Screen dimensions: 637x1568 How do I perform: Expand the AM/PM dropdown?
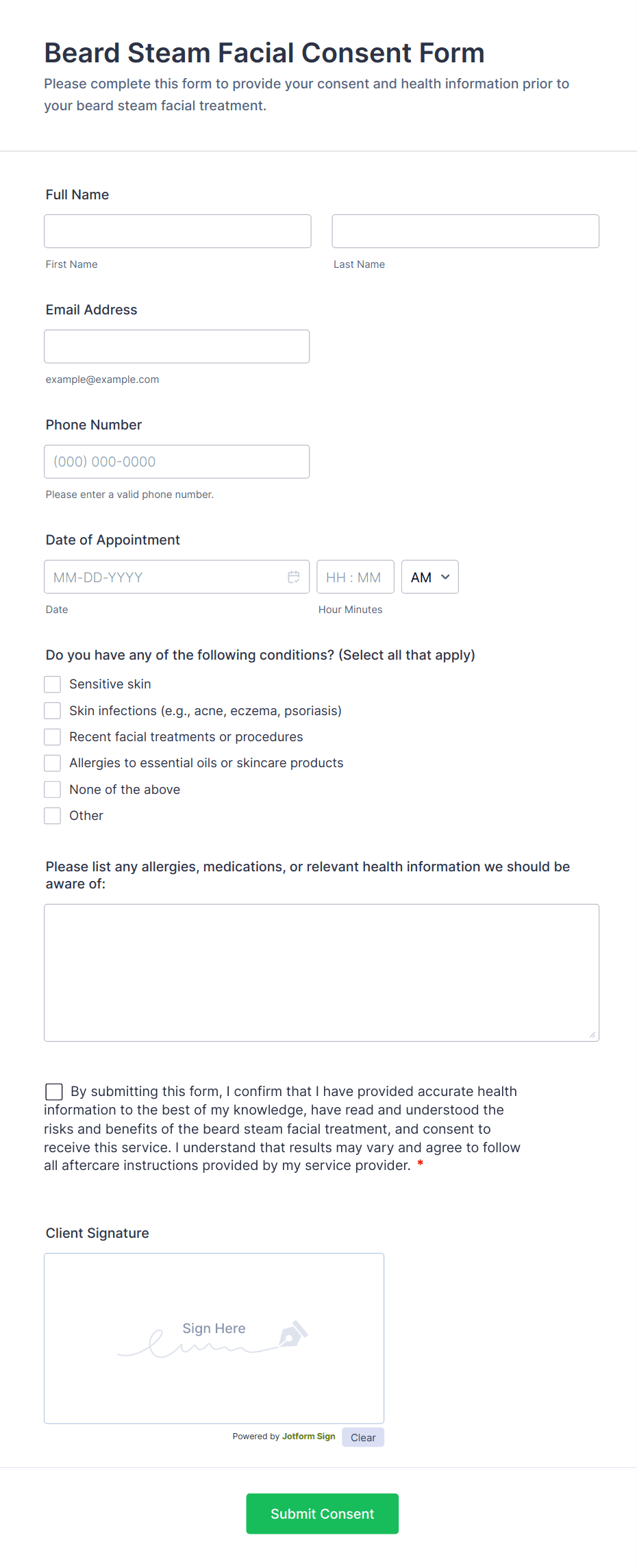[430, 577]
